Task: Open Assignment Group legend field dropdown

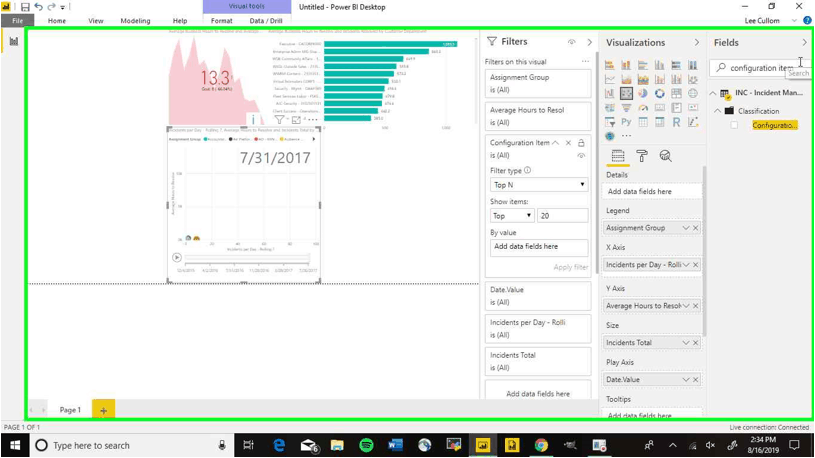Action: (x=686, y=228)
